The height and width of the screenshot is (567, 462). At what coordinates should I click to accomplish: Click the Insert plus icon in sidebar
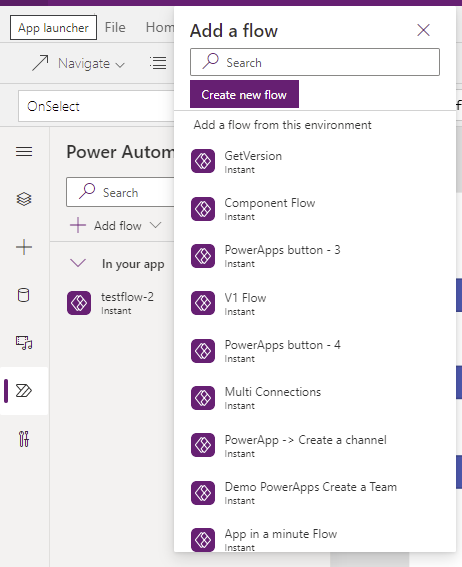(24, 247)
